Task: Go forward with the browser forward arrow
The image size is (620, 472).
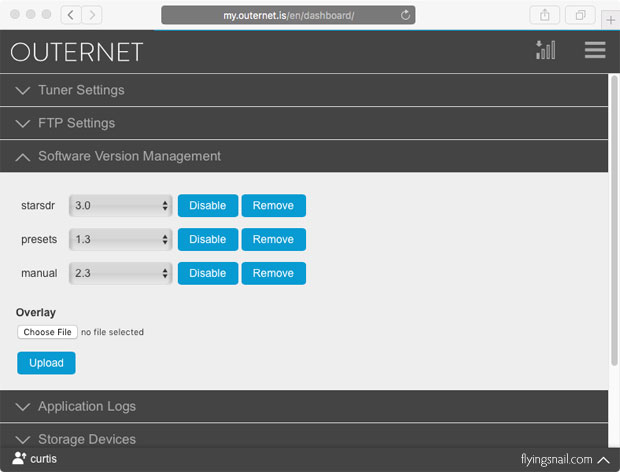Action: coord(92,15)
